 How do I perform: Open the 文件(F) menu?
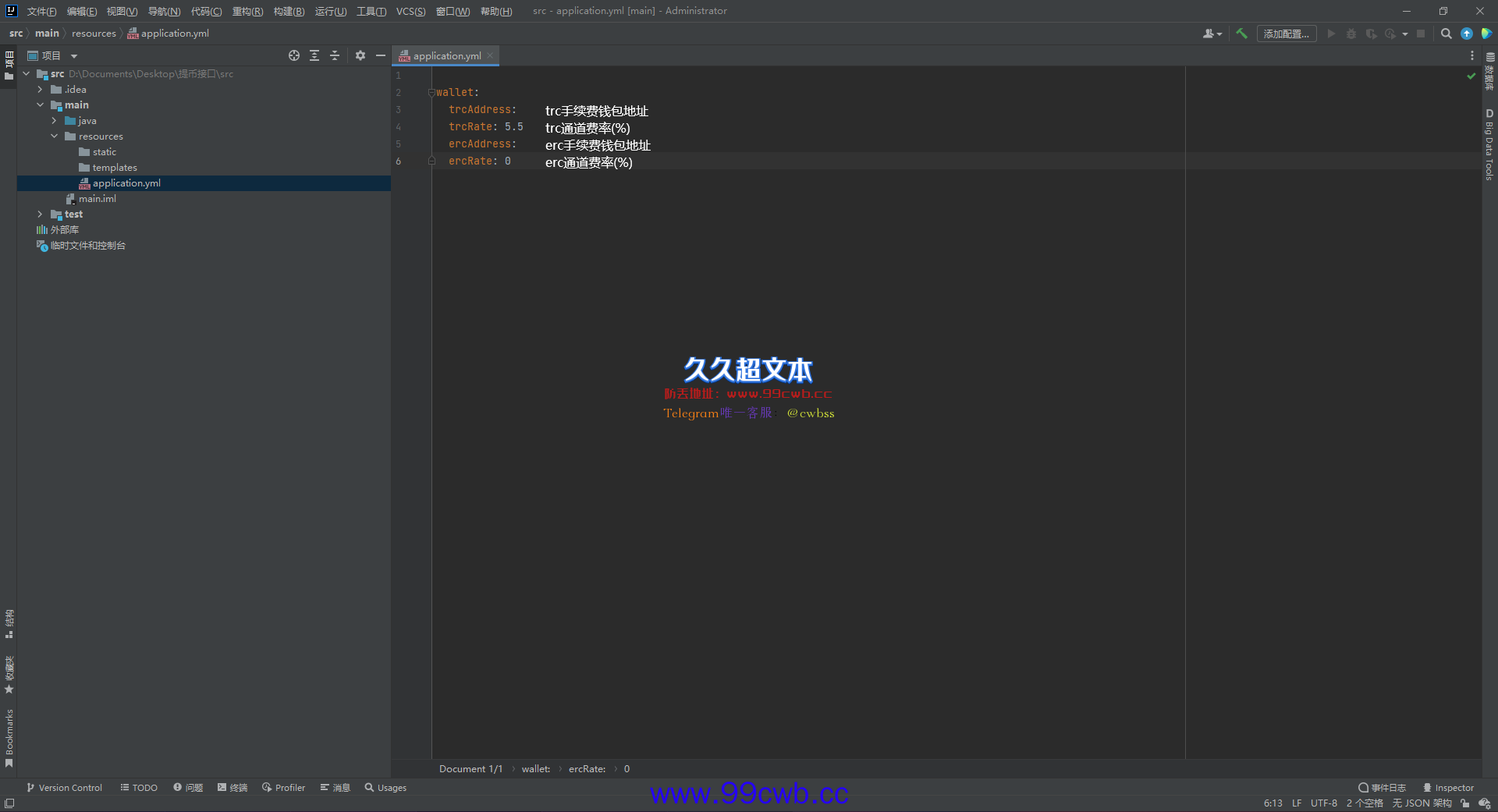coord(42,11)
